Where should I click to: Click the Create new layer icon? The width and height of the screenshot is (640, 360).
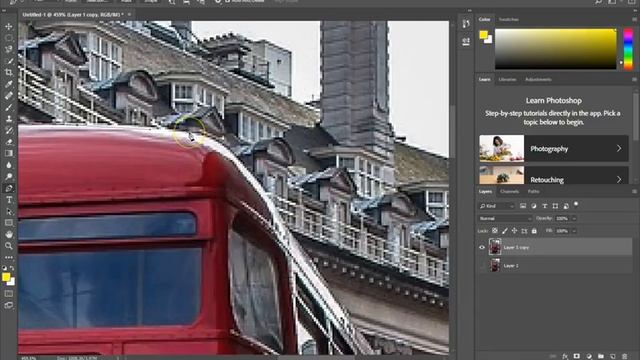613,356
